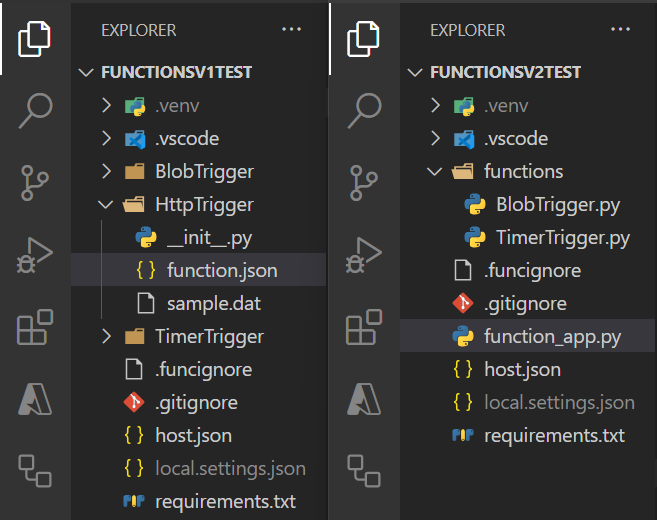The image size is (657, 520).
Task: Open function_app.py file
Action: coord(528,336)
